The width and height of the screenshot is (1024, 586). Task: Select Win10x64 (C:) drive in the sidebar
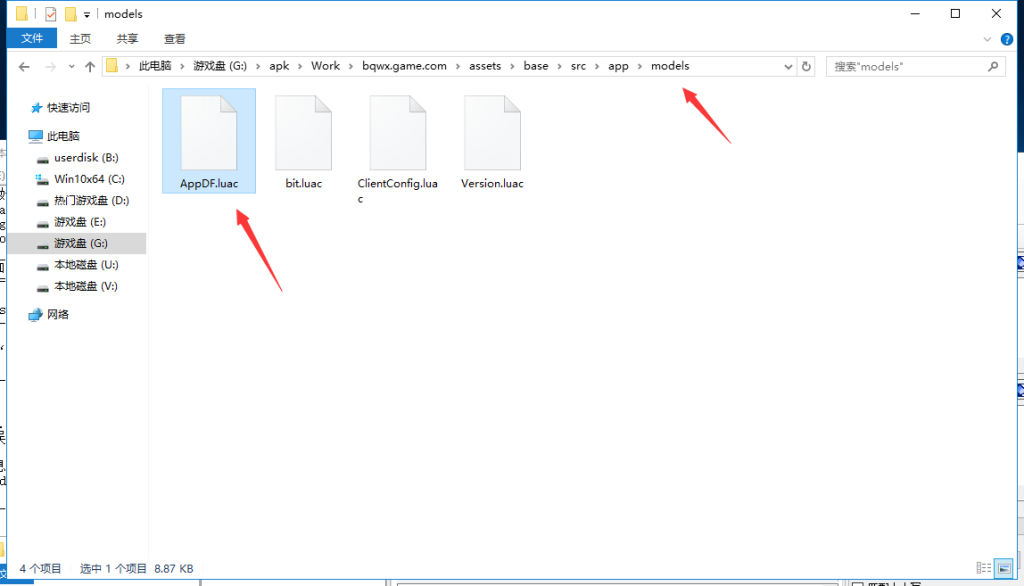click(88, 179)
